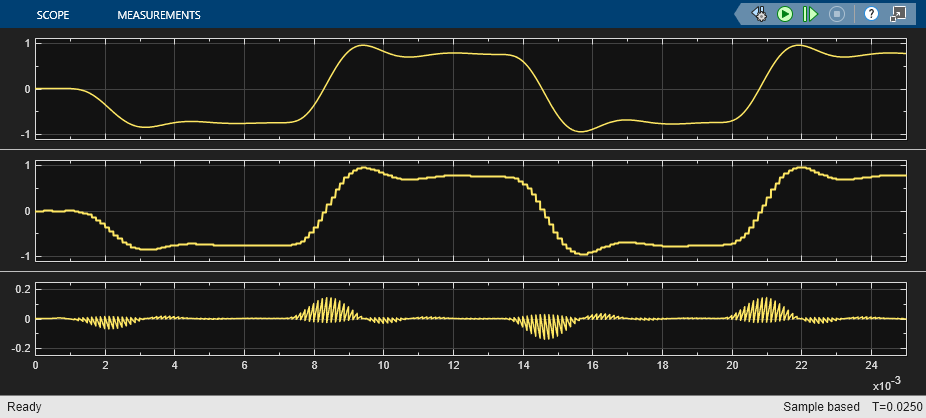This screenshot has width=926, height=418.
Task: Click the x10^-3 axis exponent label
Action: tap(886, 384)
